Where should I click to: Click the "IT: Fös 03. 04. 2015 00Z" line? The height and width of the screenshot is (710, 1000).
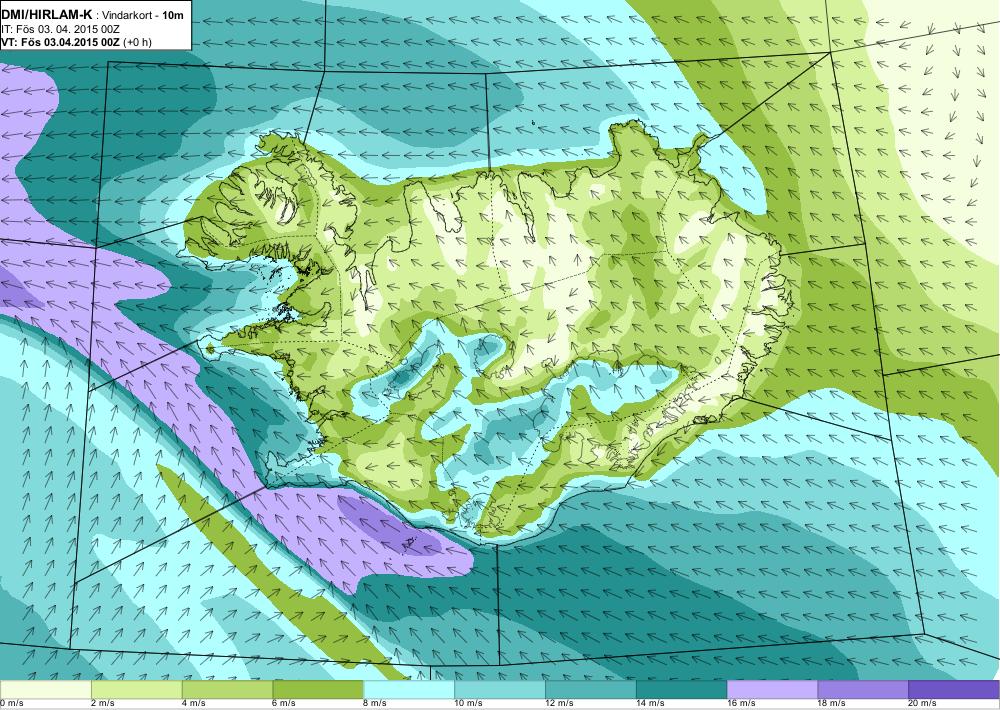coord(61,29)
